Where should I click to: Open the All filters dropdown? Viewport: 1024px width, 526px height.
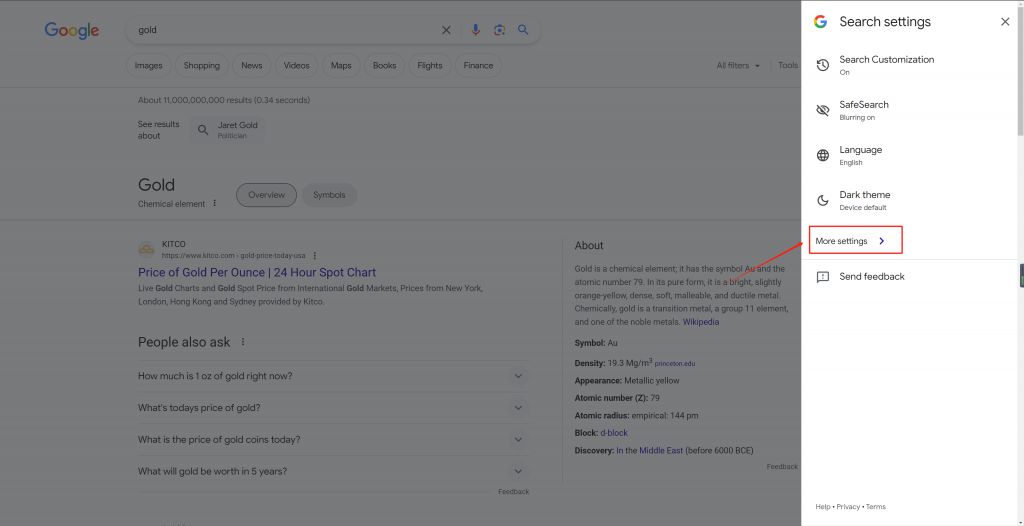point(738,65)
